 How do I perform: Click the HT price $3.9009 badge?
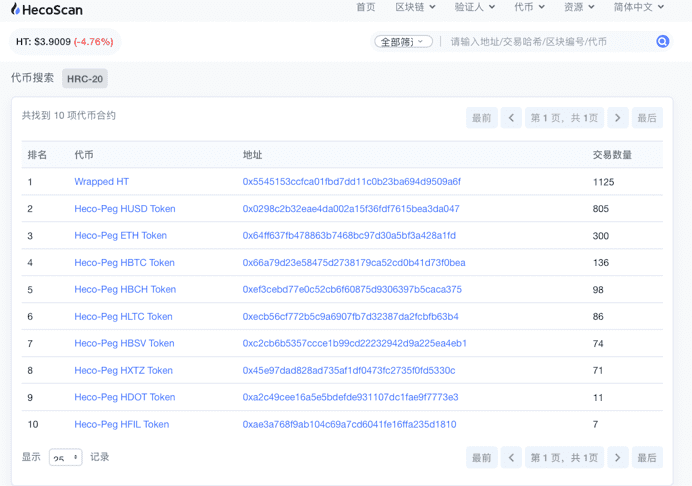click(65, 41)
